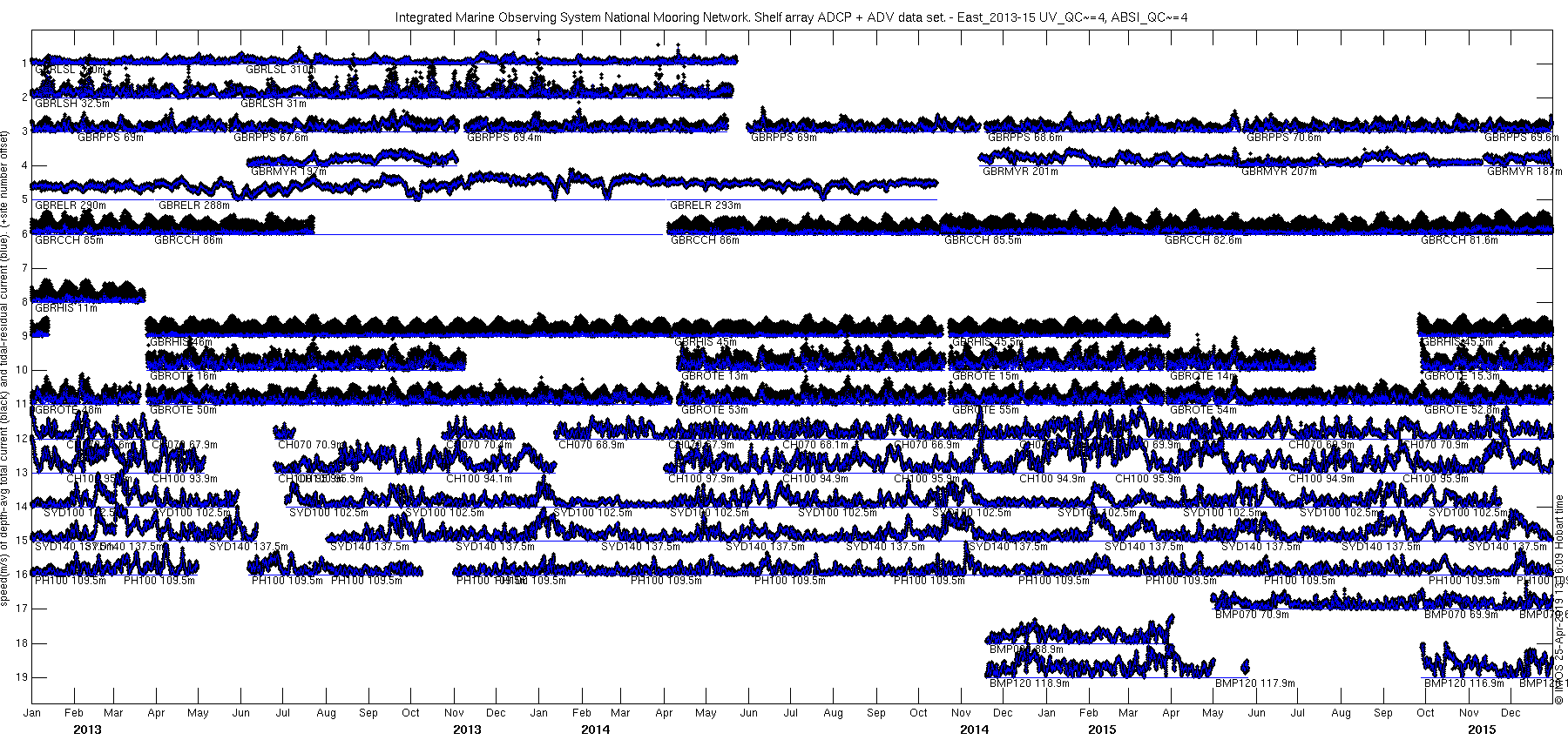
Task: Pick the "GBRPPS 68.6m" label
Action: (x=1024, y=138)
